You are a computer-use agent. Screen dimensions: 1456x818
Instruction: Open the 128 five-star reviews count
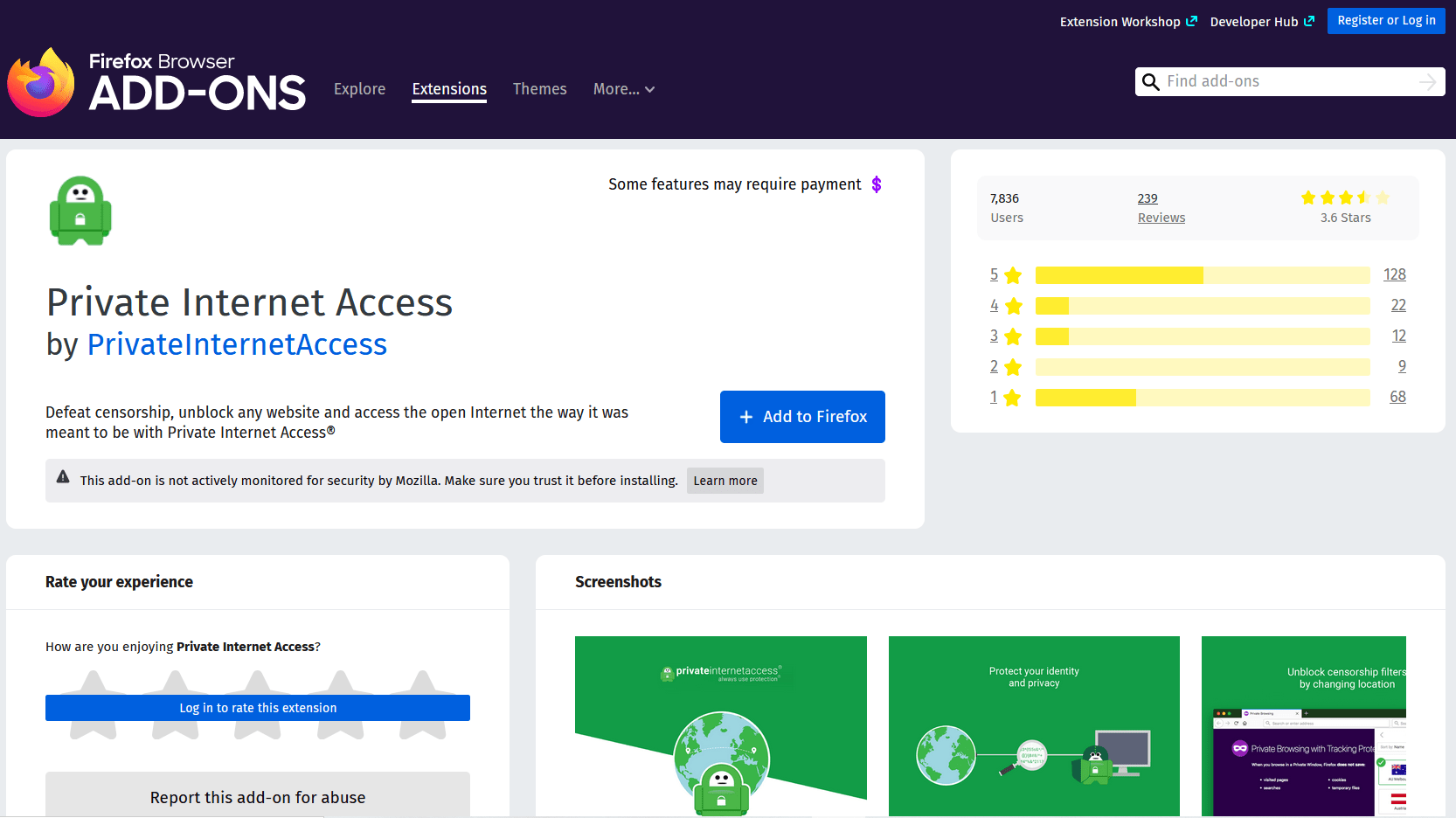[x=1395, y=274]
